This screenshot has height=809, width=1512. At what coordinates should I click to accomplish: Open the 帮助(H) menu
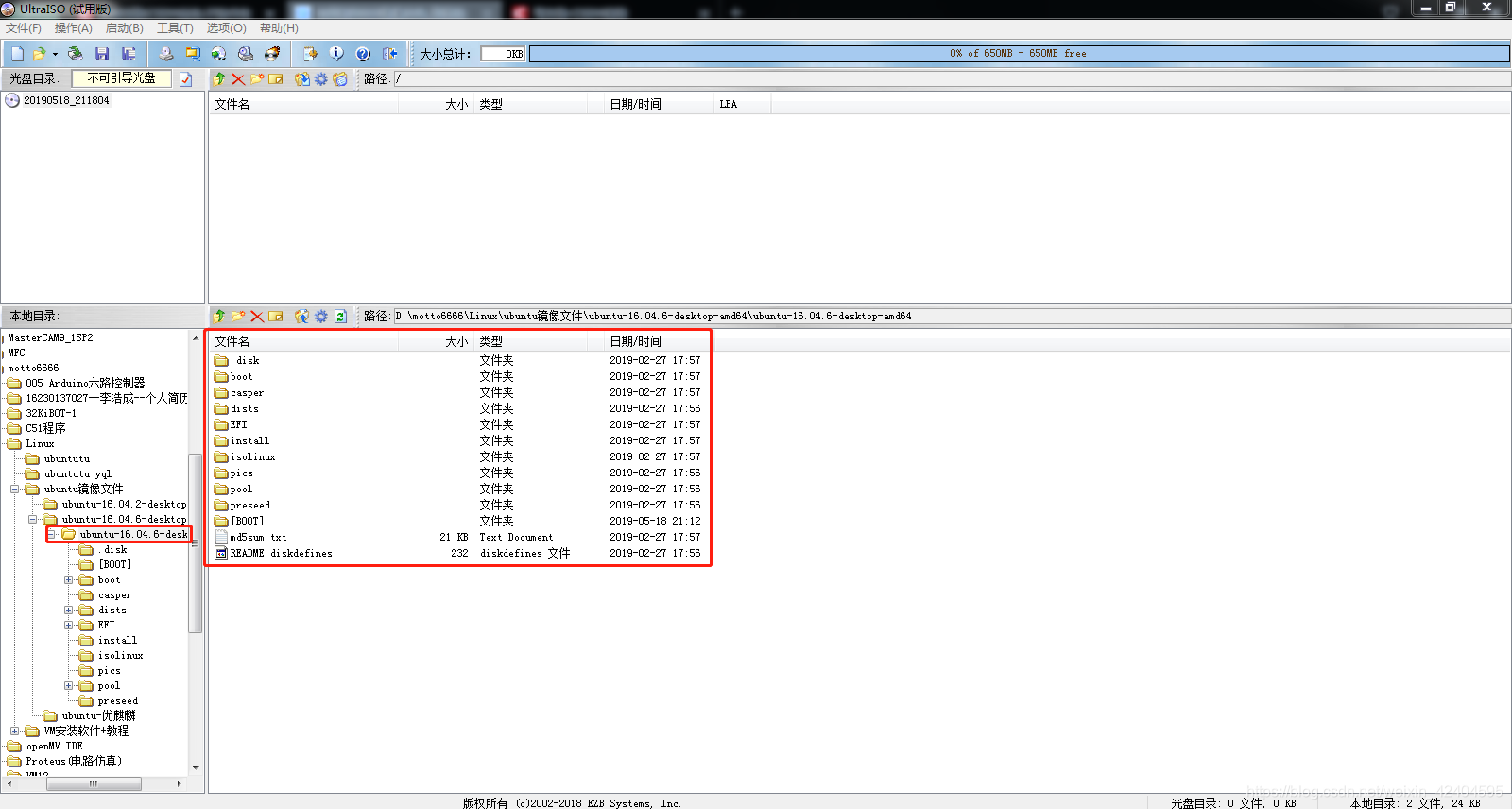[x=279, y=28]
